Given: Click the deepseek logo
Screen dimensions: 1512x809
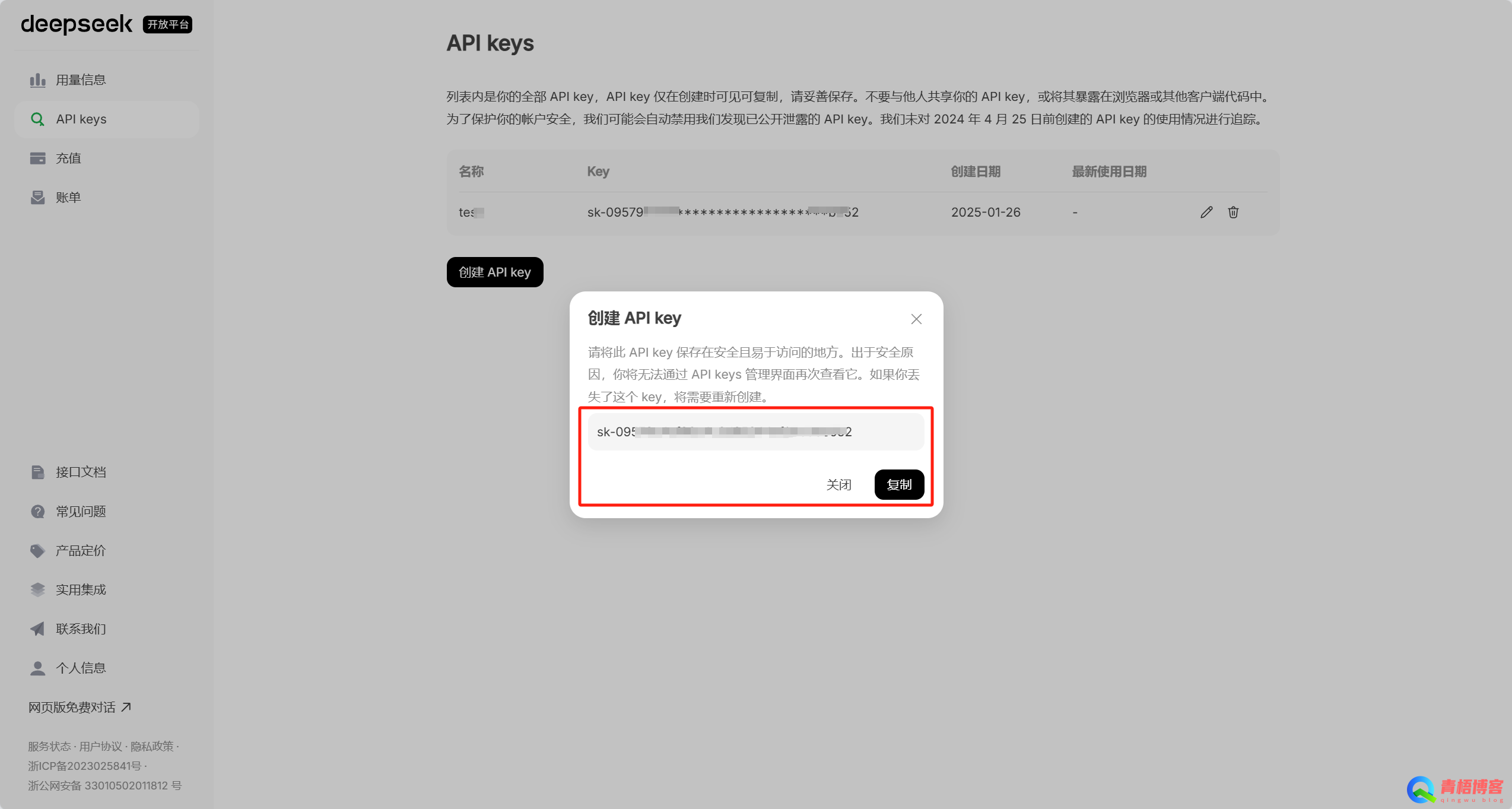Looking at the screenshot, I should tap(77, 24).
